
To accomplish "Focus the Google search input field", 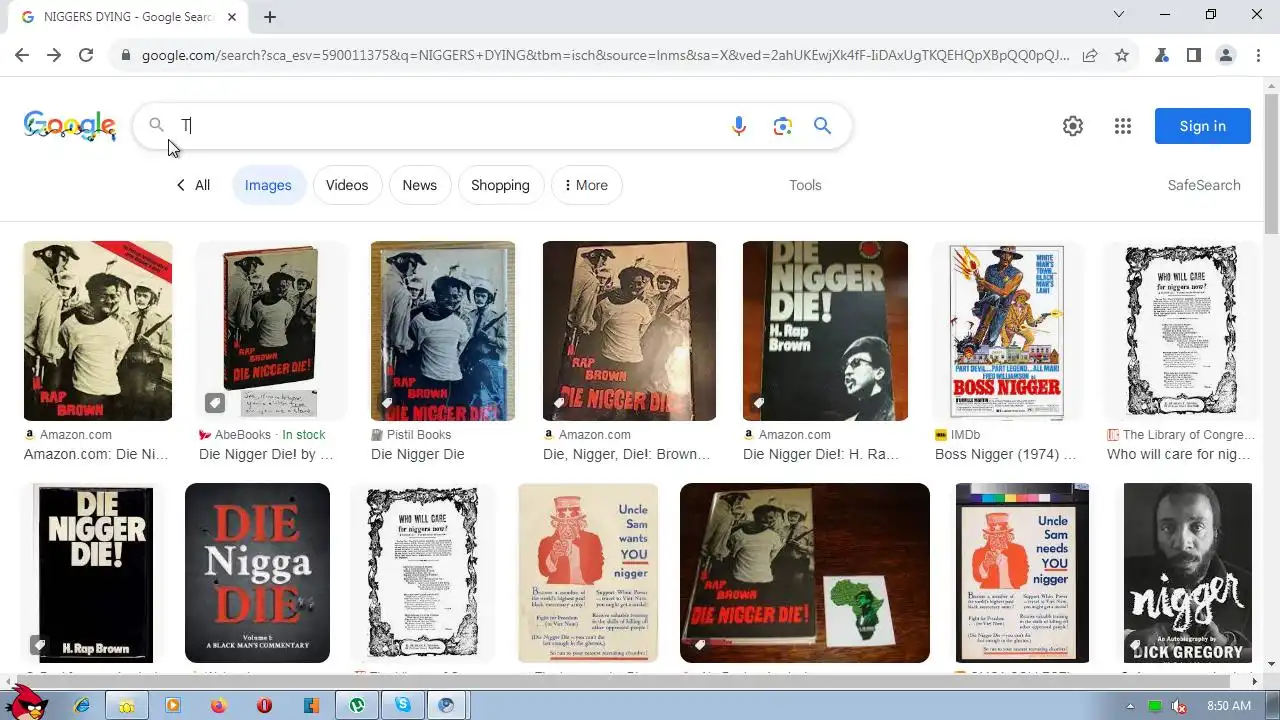I will pos(450,126).
